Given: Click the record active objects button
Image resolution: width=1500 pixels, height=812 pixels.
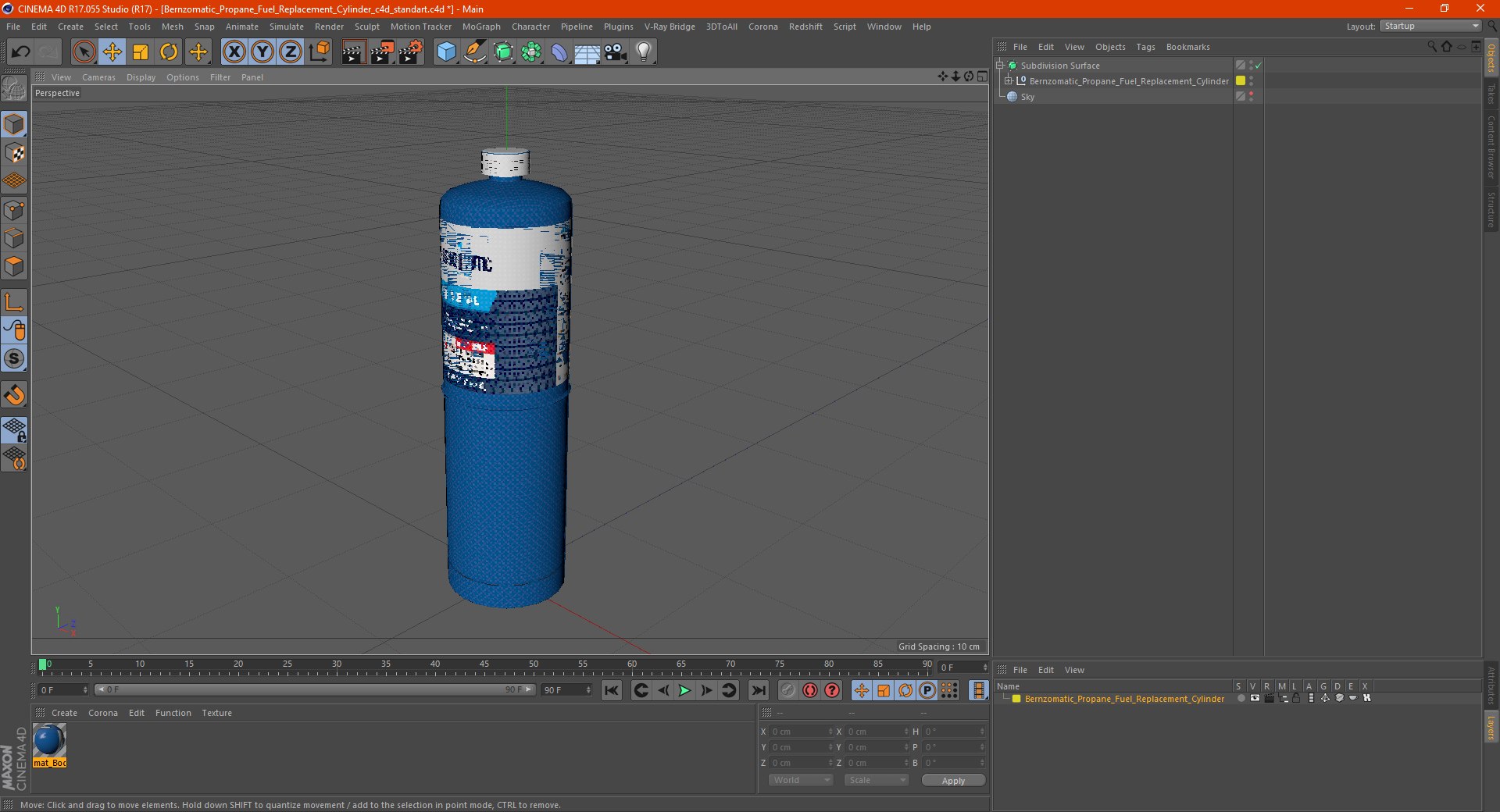Looking at the screenshot, I should coord(787,690).
